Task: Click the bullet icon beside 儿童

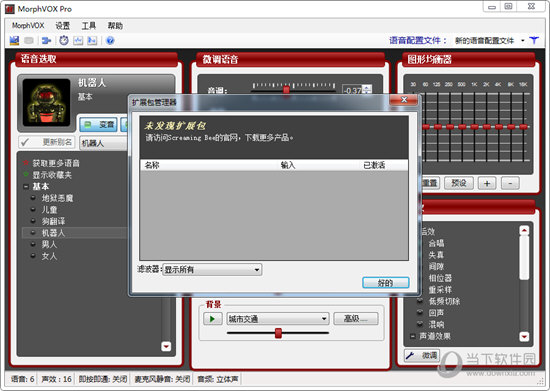Action: [33, 209]
